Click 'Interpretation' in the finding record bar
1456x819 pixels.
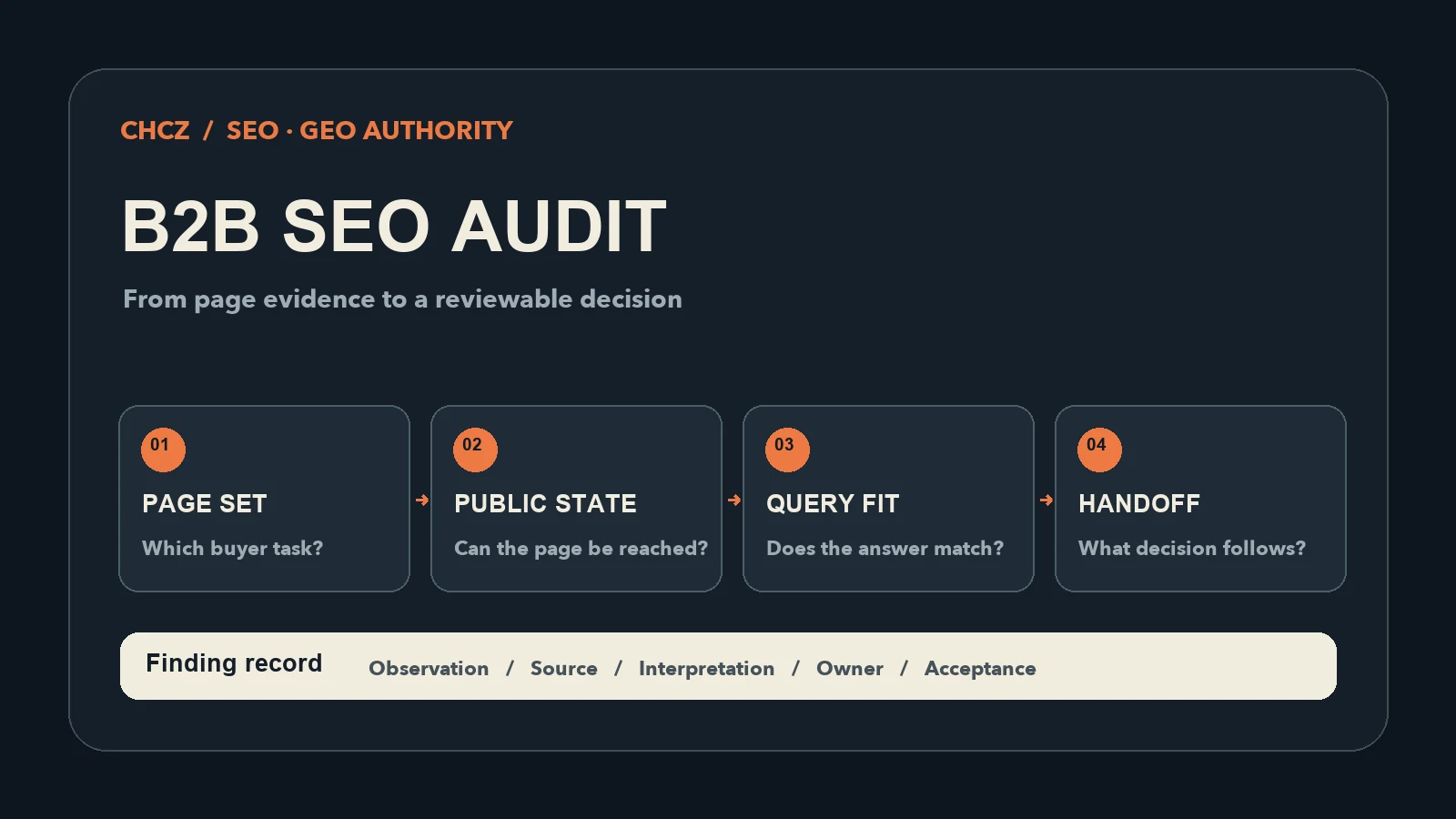[x=706, y=669]
